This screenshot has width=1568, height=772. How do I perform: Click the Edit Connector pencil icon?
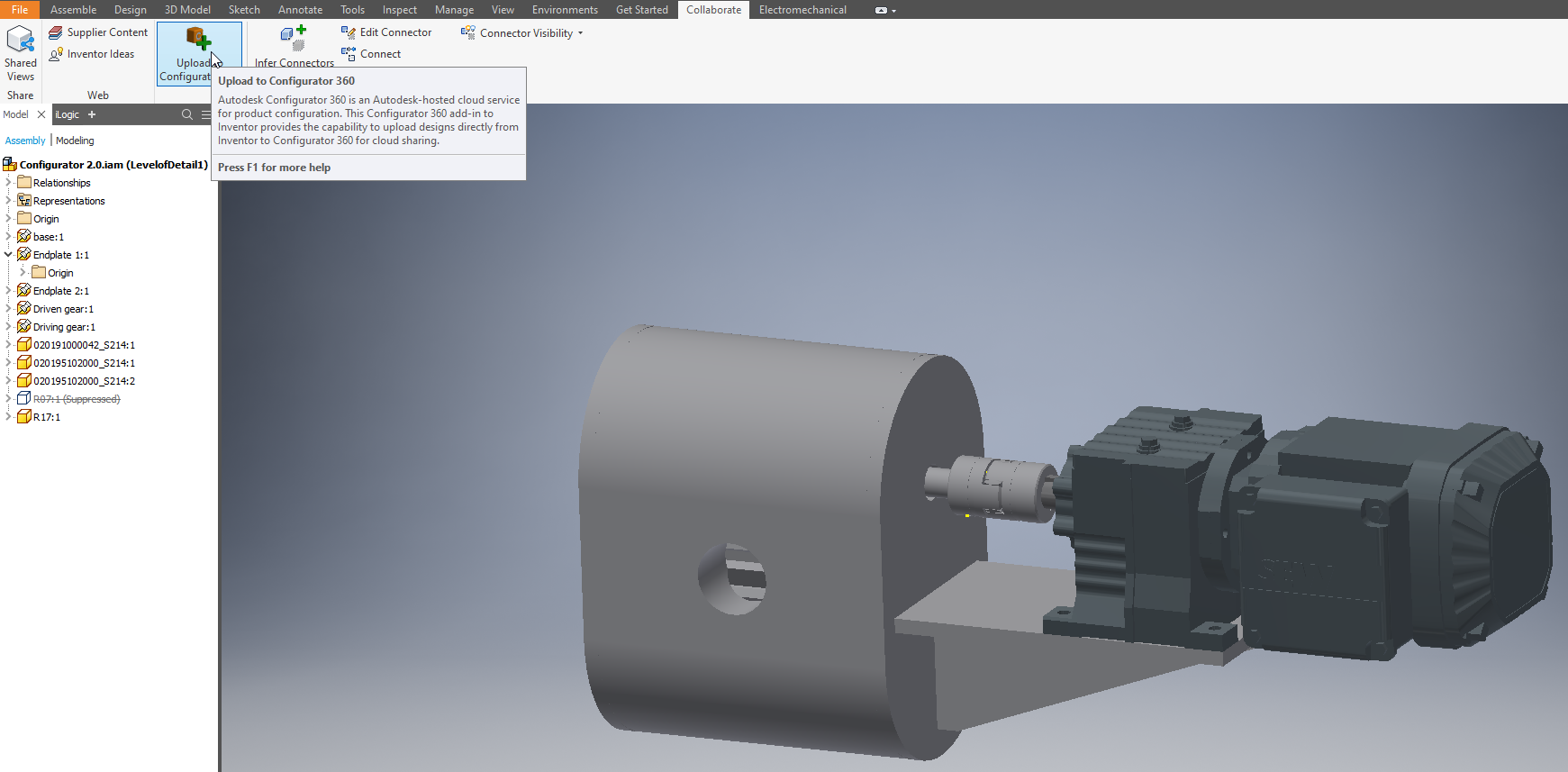coord(349,32)
